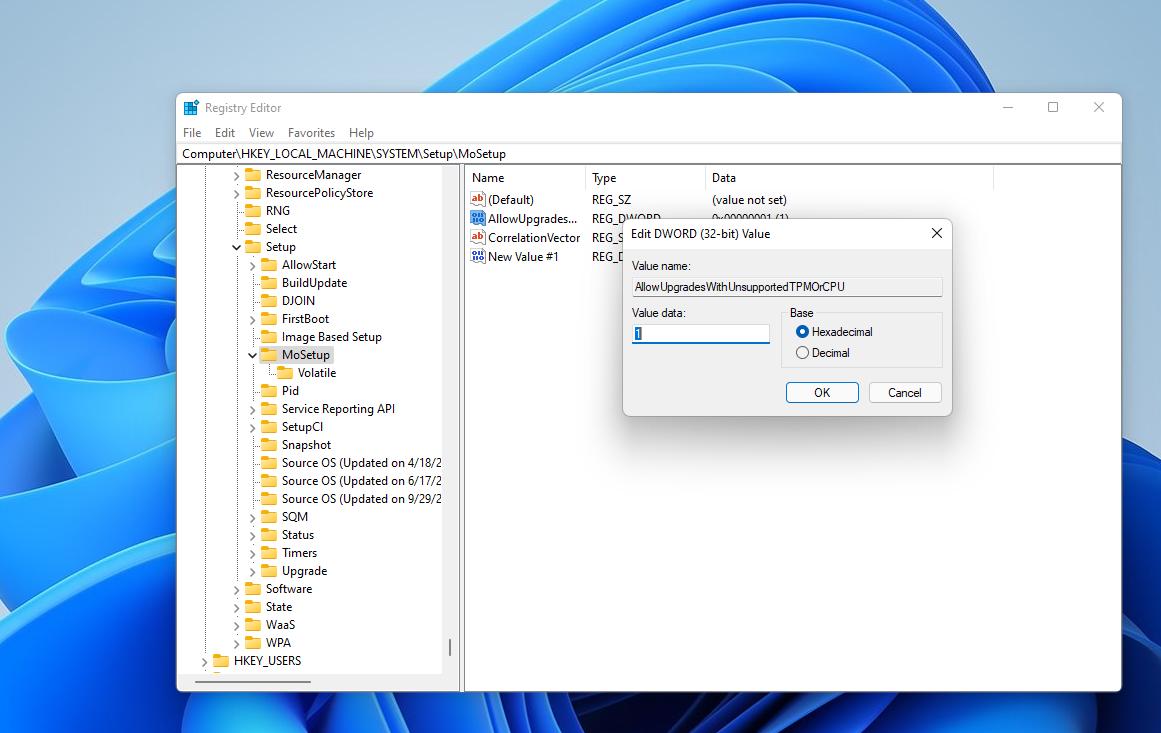Screen dimensions: 1161x733
Task: Collapse the Setup key
Action: 236,247
